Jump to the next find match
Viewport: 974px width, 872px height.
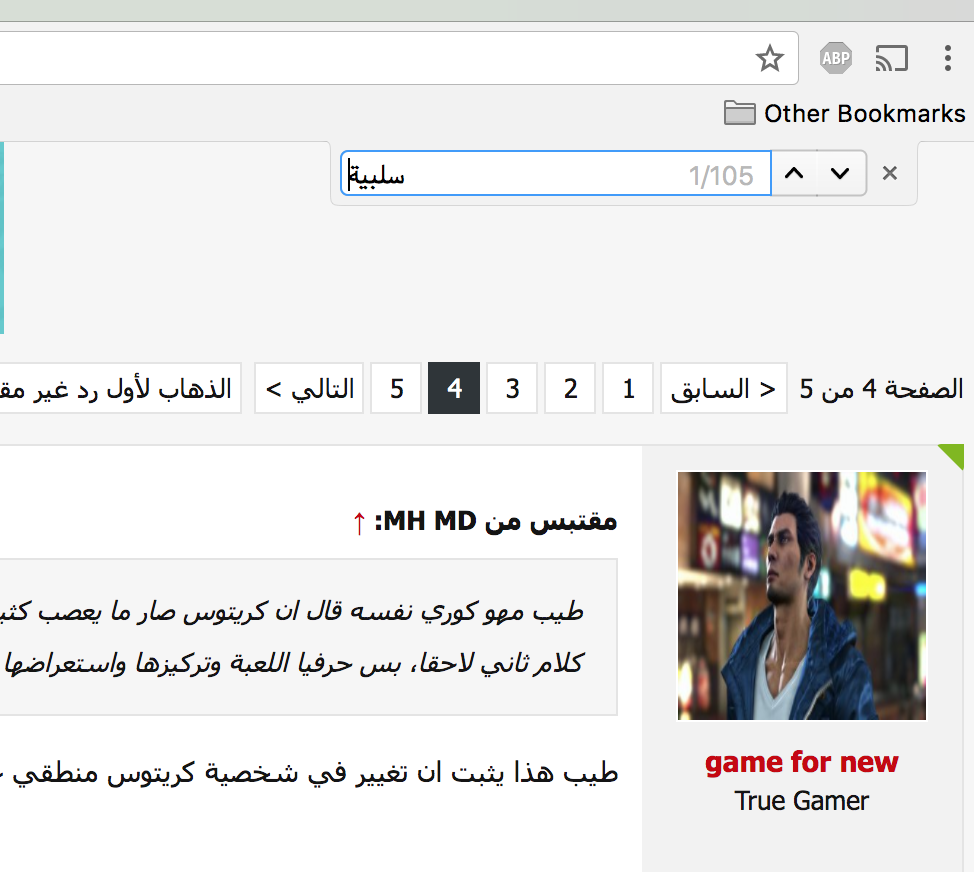[x=840, y=173]
